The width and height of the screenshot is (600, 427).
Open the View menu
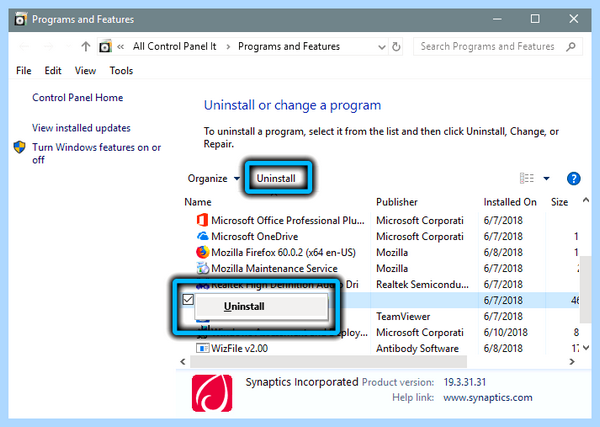[85, 71]
